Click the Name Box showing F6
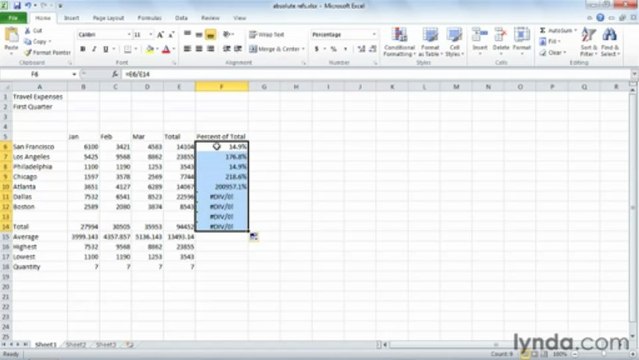The height and width of the screenshot is (360, 639). (36, 74)
